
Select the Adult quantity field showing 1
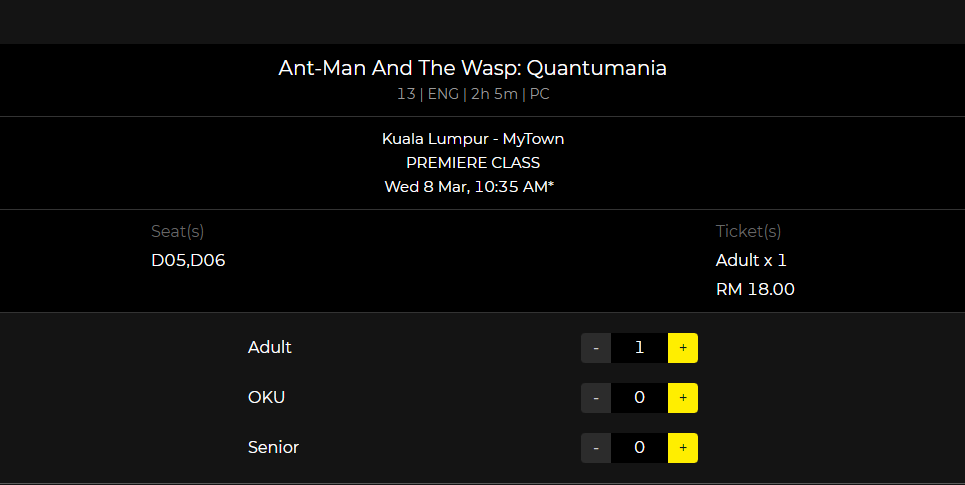[639, 348]
